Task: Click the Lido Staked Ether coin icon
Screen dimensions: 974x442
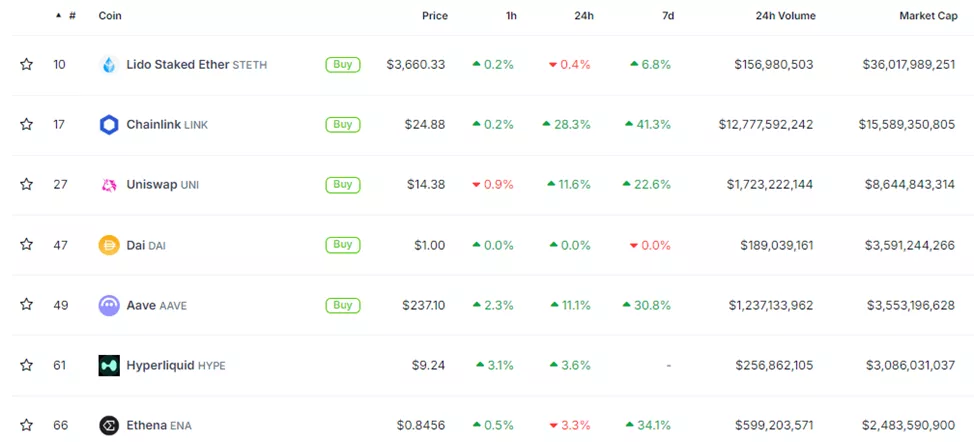Action: tap(109, 65)
